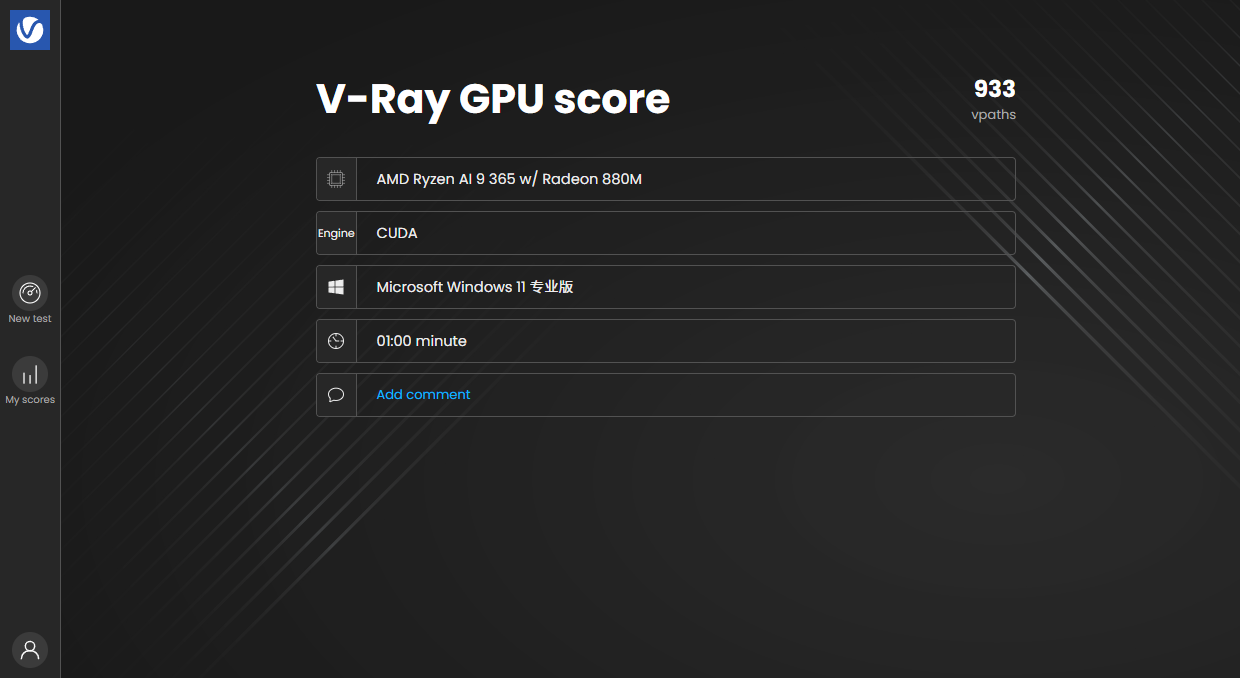Click the Engine label icon
This screenshot has width=1240, height=678.
tap(336, 233)
